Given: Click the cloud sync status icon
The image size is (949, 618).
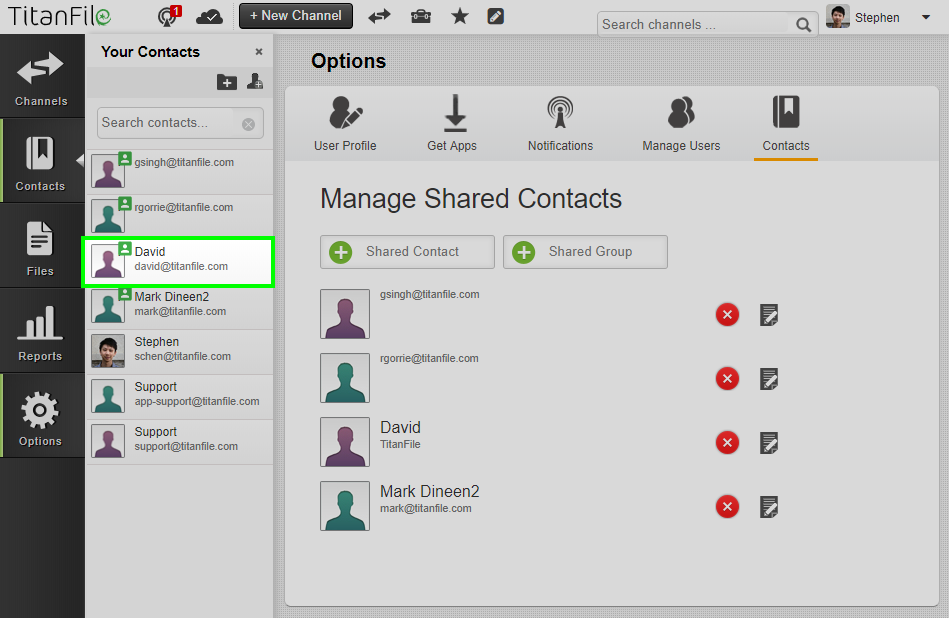Looking at the screenshot, I should click(x=210, y=16).
